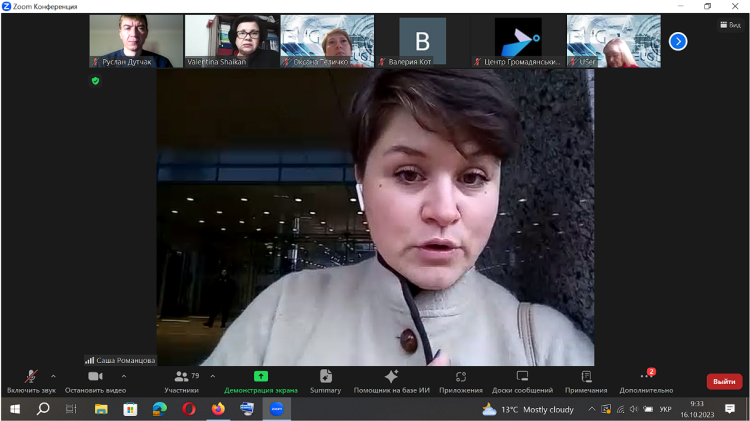Open Доски сообщений whiteboards
Screen dimensions: 750x421
522,380
